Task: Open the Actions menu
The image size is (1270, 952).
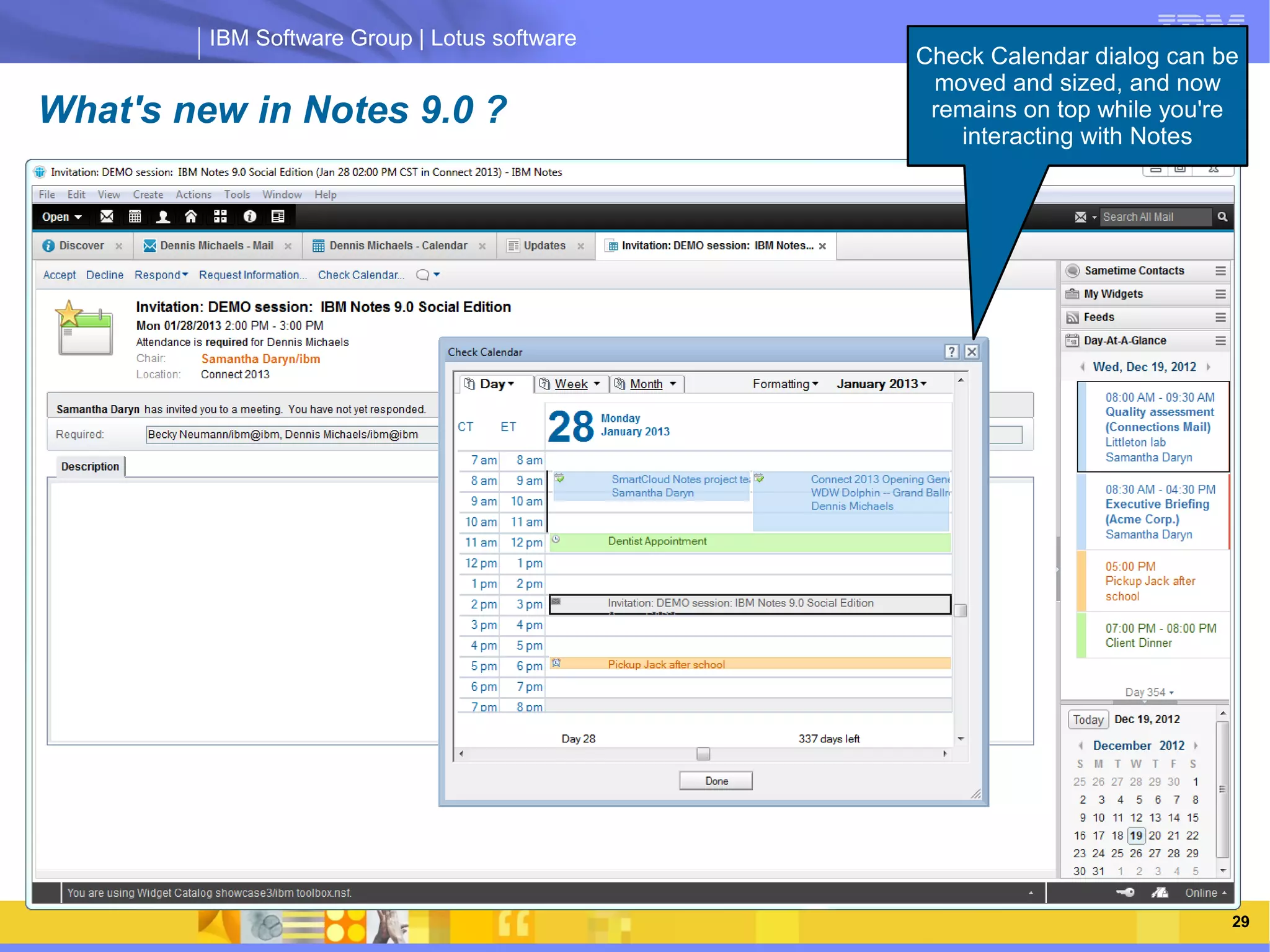Action: (193, 194)
